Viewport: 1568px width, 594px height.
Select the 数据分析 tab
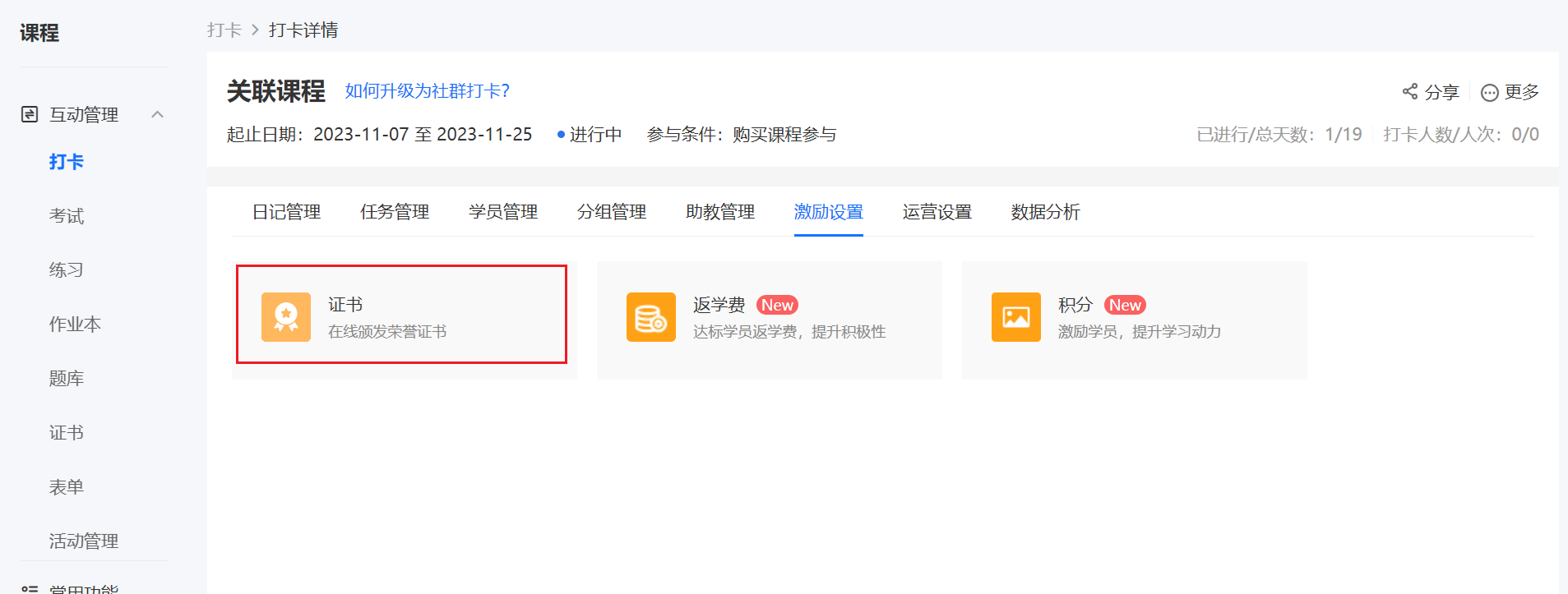pyautogui.click(x=1046, y=212)
